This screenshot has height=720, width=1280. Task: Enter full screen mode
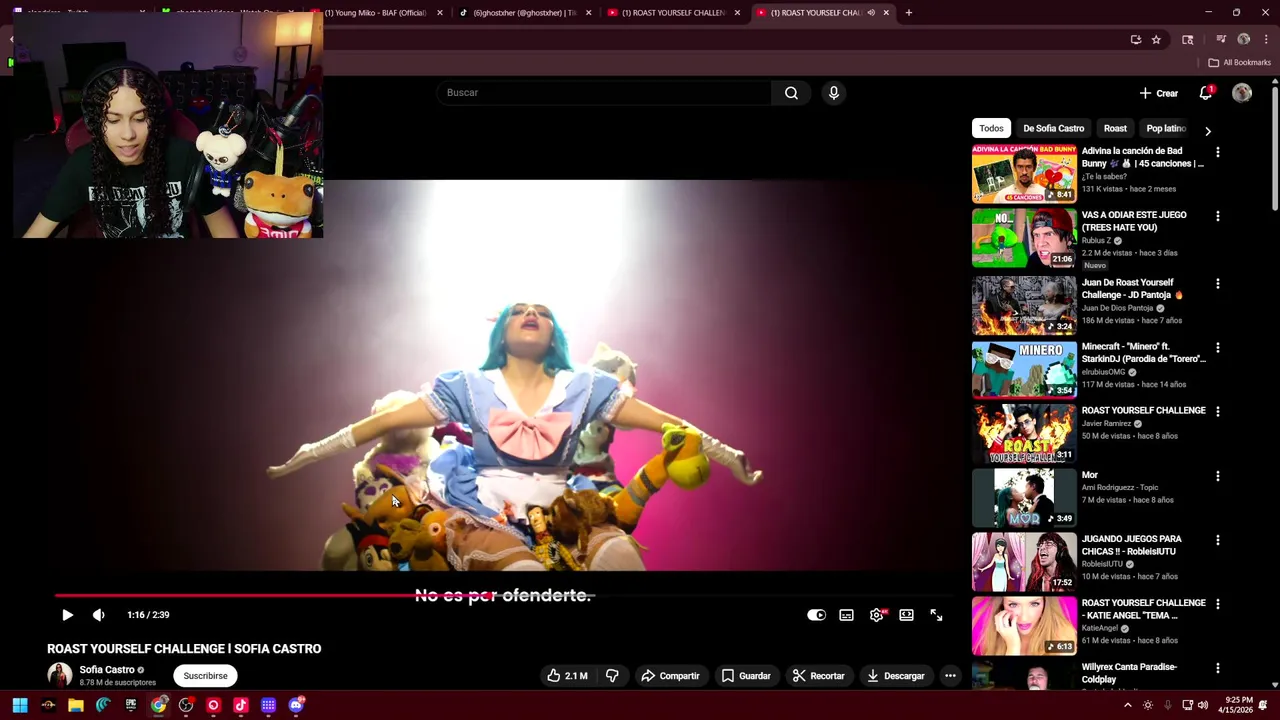click(x=936, y=615)
